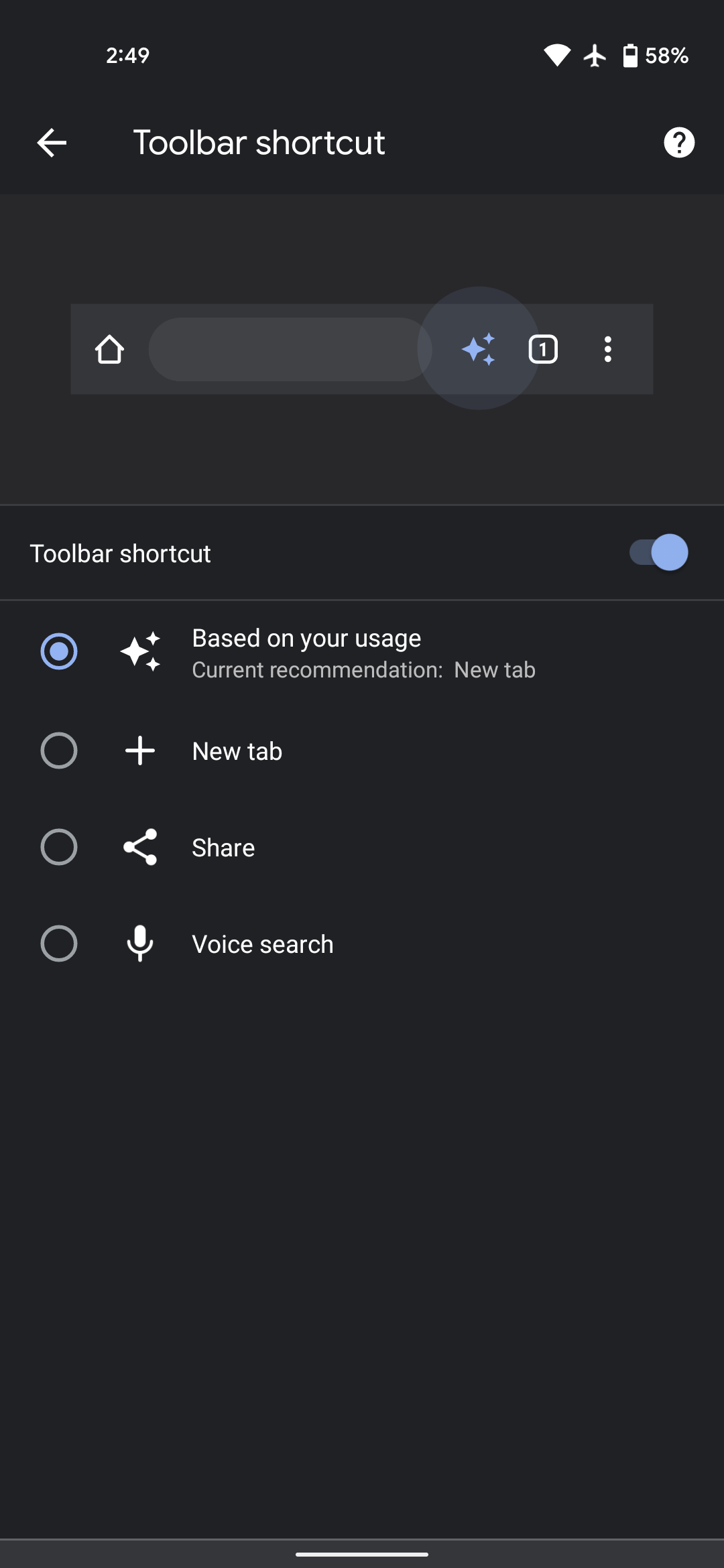Choose the Share radio button
Viewport: 724px width, 1568px height.
[59, 847]
